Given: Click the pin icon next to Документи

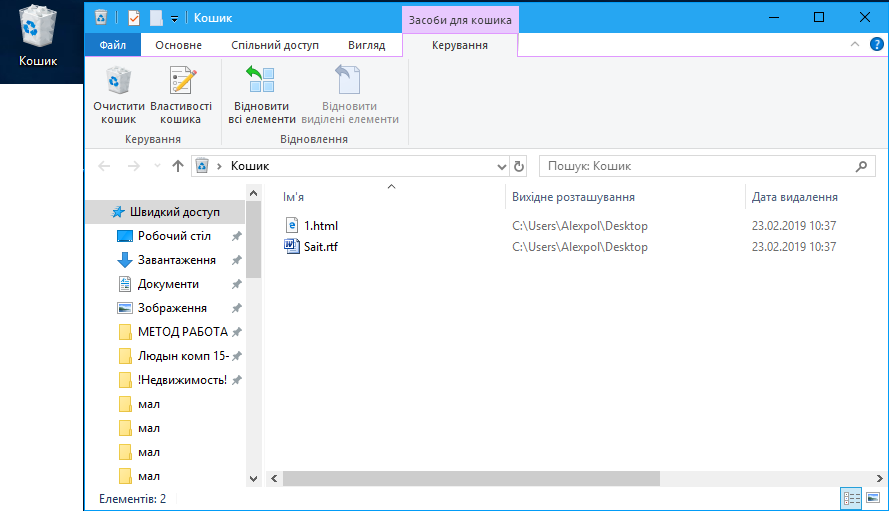Looking at the screenshot, I should point(237,284).
